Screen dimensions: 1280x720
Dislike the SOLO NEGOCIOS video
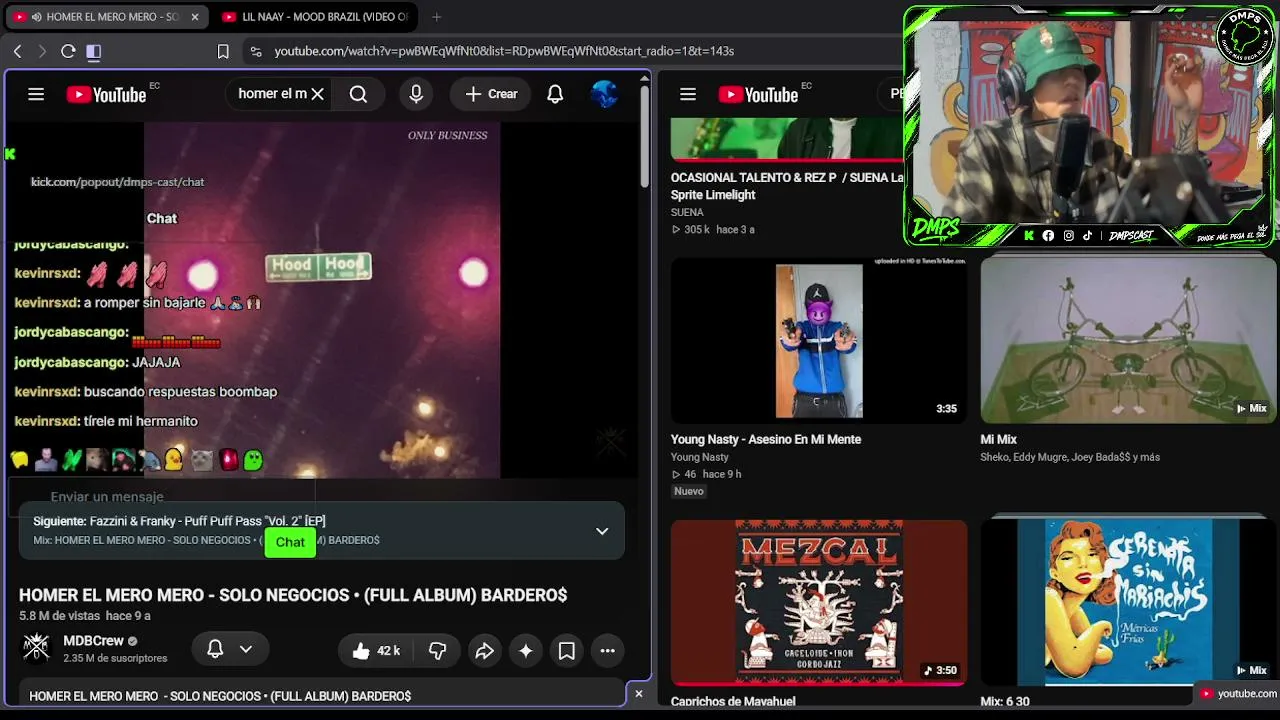click(438, 651)
